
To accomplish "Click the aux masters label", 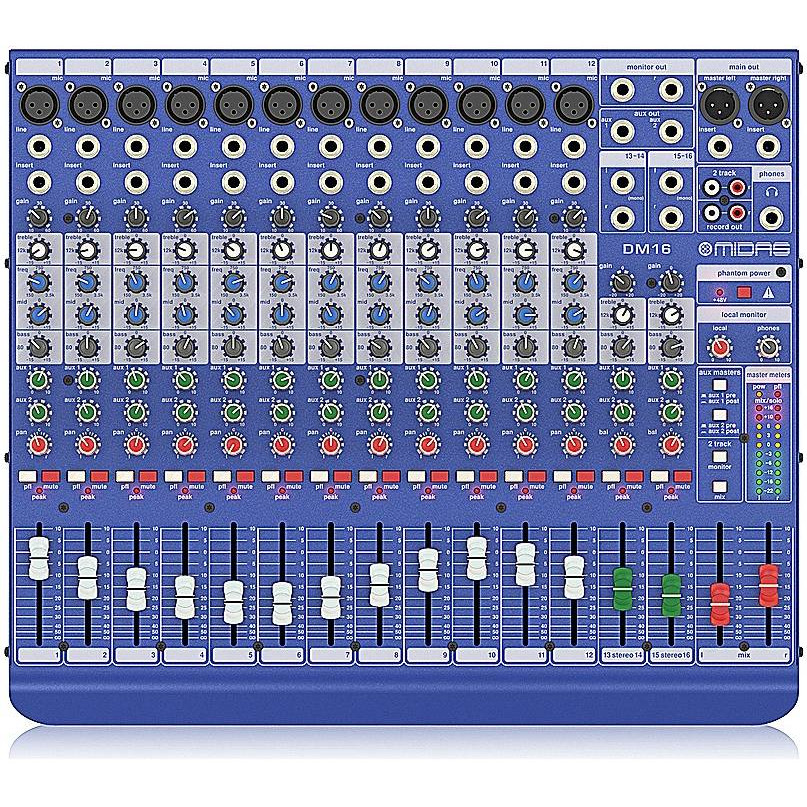I will tap(720, 372).
